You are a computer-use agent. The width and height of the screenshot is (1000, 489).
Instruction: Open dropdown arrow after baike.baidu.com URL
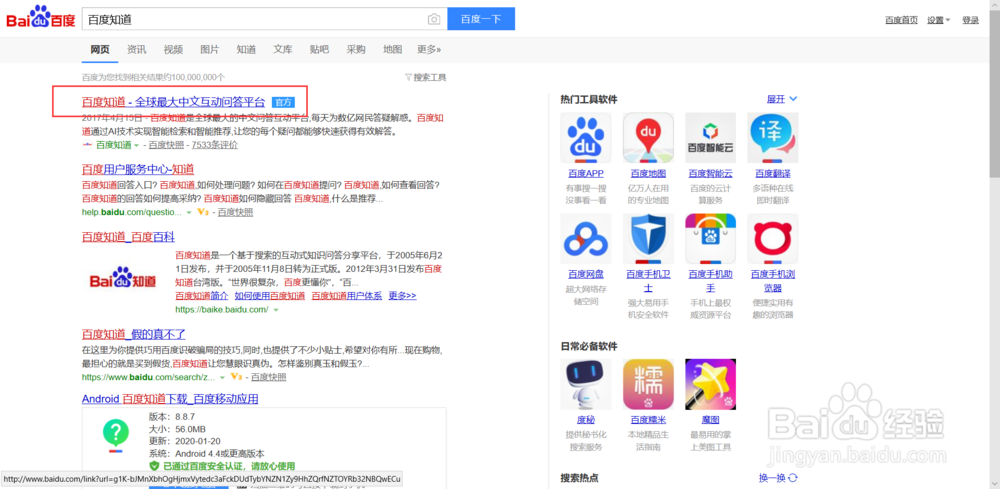[x=276, y=310]
